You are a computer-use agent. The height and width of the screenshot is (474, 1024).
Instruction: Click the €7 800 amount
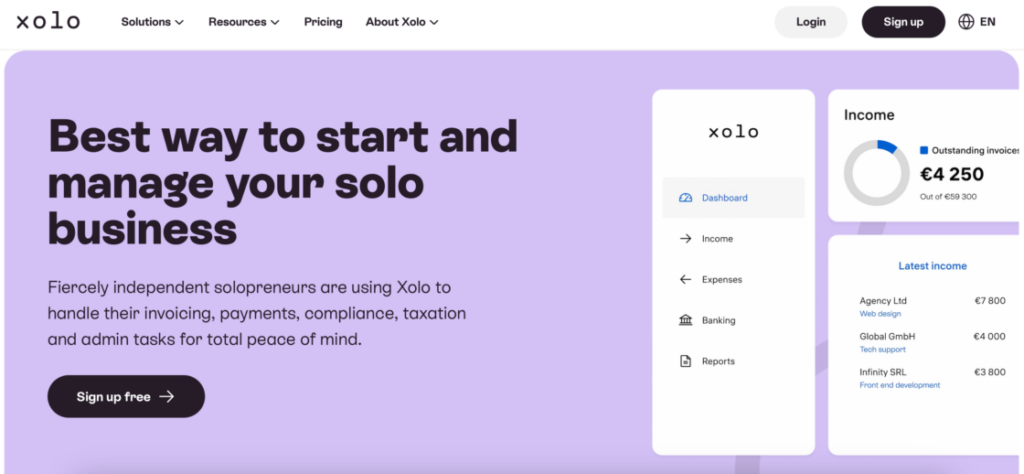(989, 301)
